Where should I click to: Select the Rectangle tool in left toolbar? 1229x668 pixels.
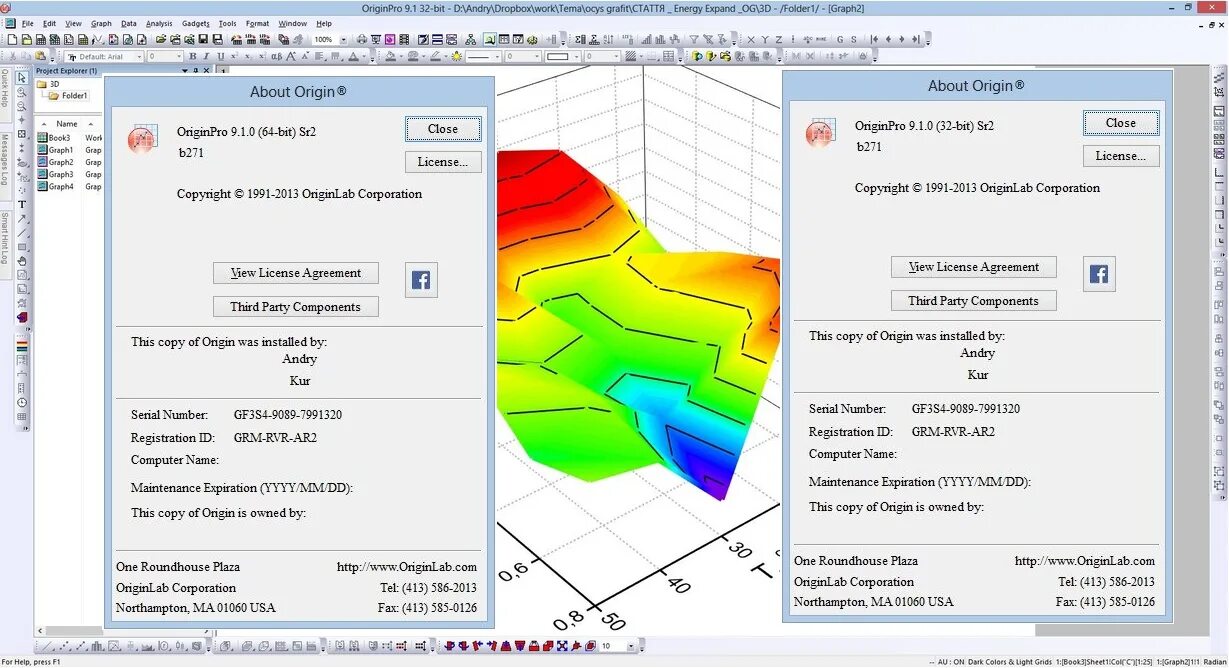[x=22, y=246]
